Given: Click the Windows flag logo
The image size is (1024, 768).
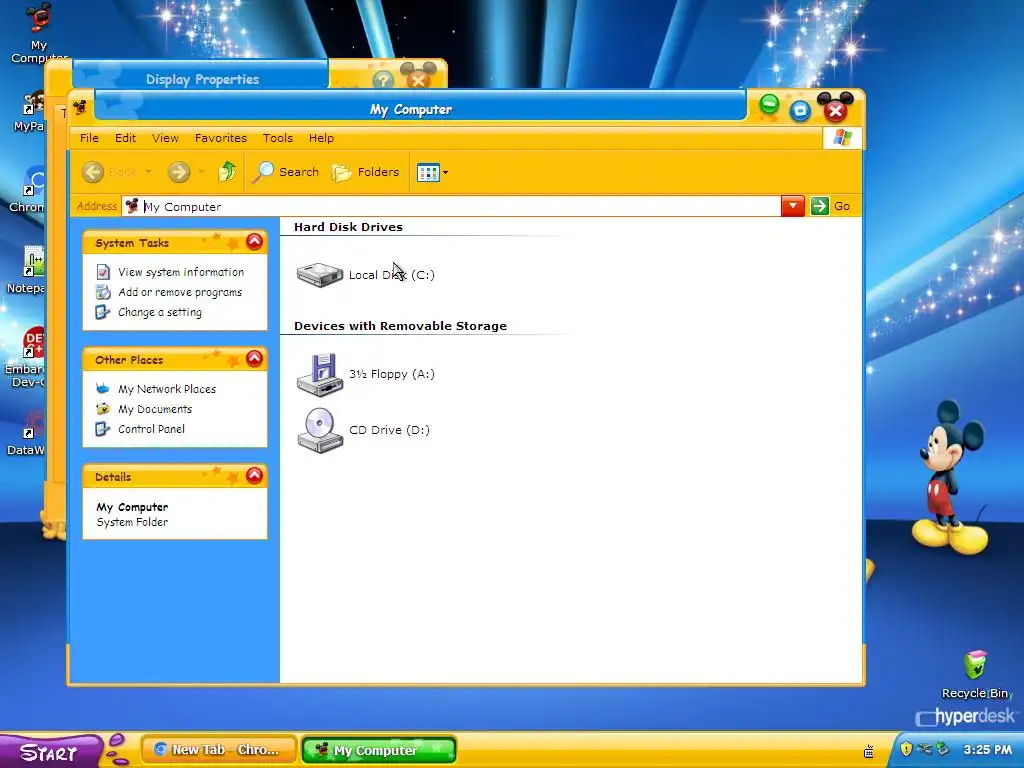Looking at the screenshot, I should point(842,138).
